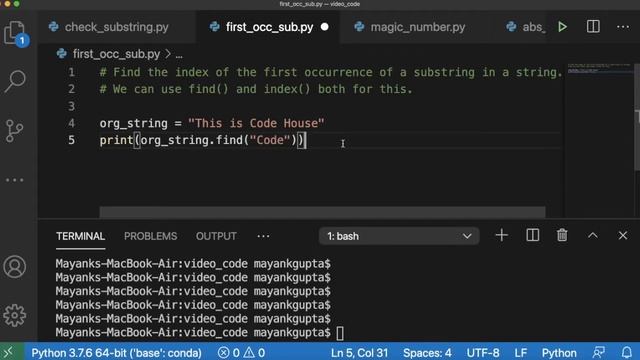Kill terminal with trash icon
The width and height of the screenshot is (640, 360).
coord(562,236)
